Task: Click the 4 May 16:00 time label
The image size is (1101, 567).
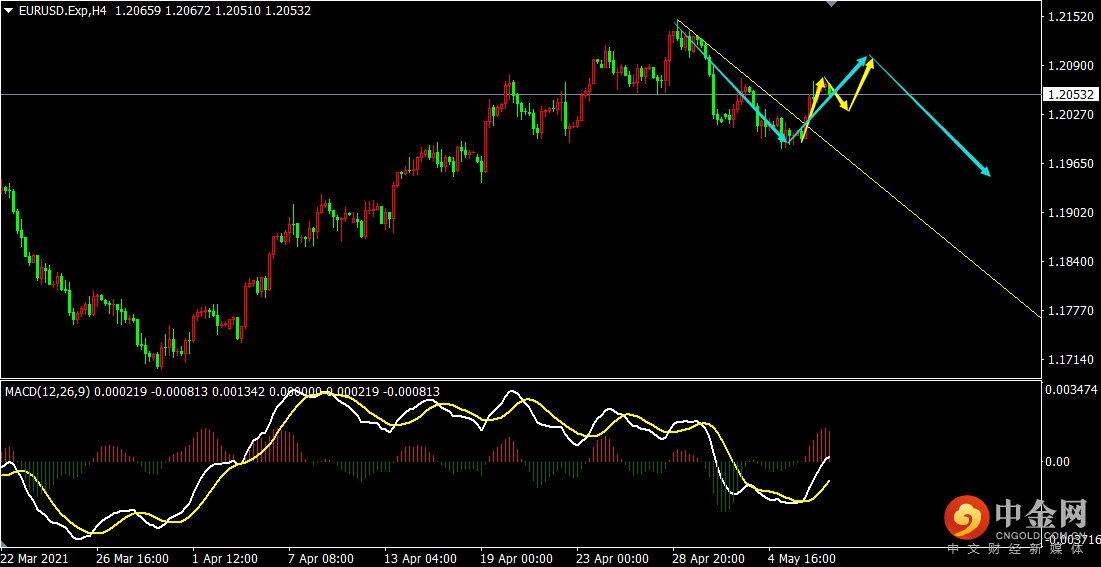Action: click(801, 559)
